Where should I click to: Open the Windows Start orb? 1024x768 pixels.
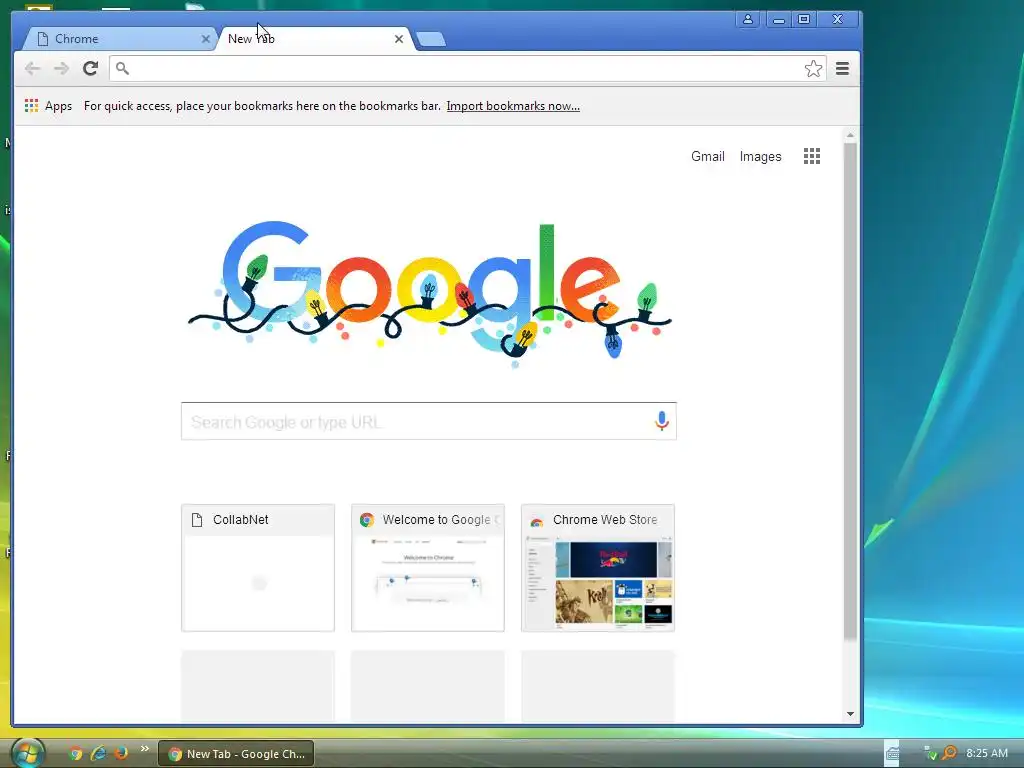point(28,753)
